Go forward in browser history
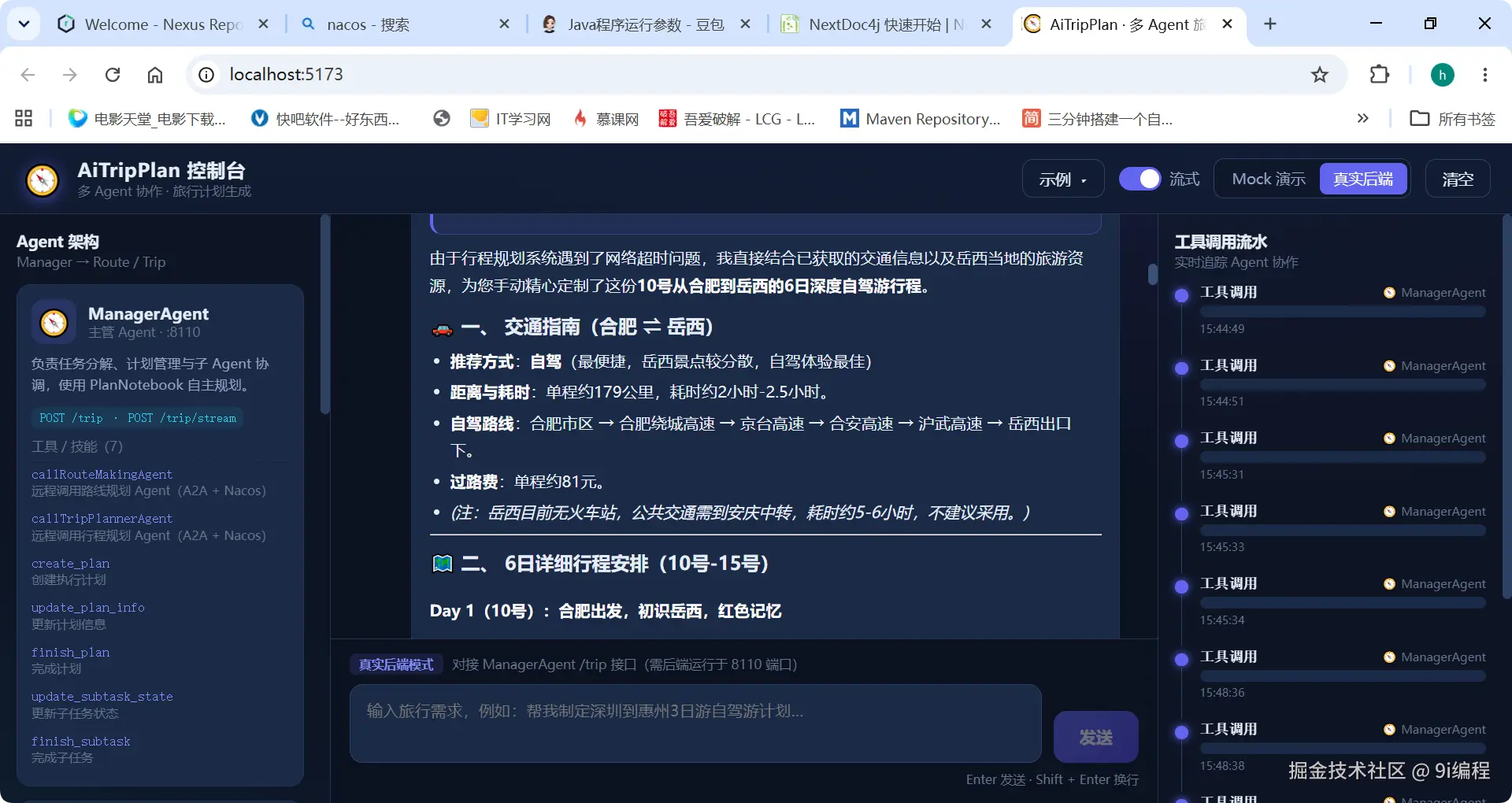 [x=70, y=75]
